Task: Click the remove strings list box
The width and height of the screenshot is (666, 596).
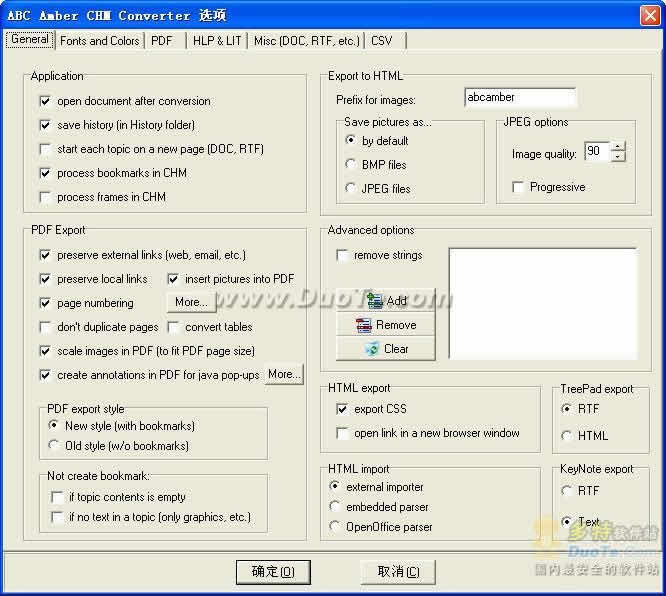Action: pos(543,304)
